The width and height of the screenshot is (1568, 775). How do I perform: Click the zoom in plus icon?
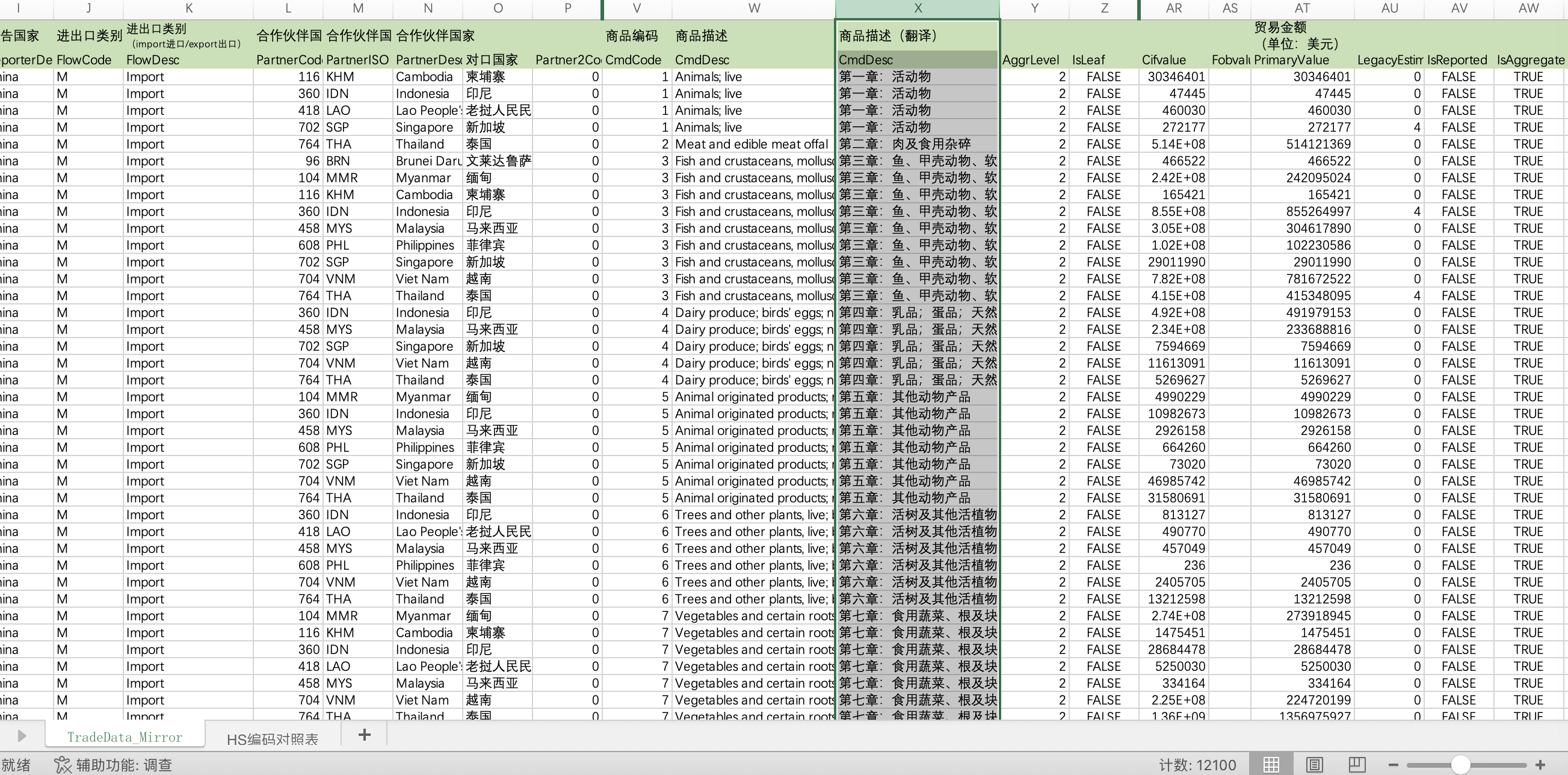tap(1540, 765)
